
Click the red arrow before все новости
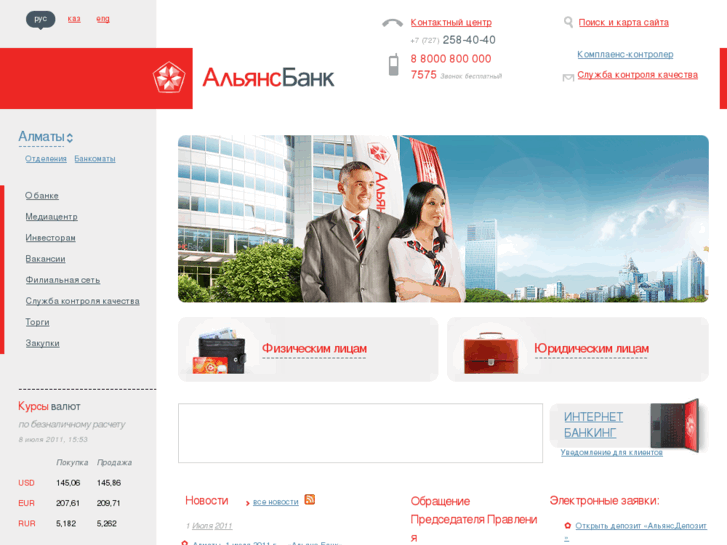[x=248, y=503]
